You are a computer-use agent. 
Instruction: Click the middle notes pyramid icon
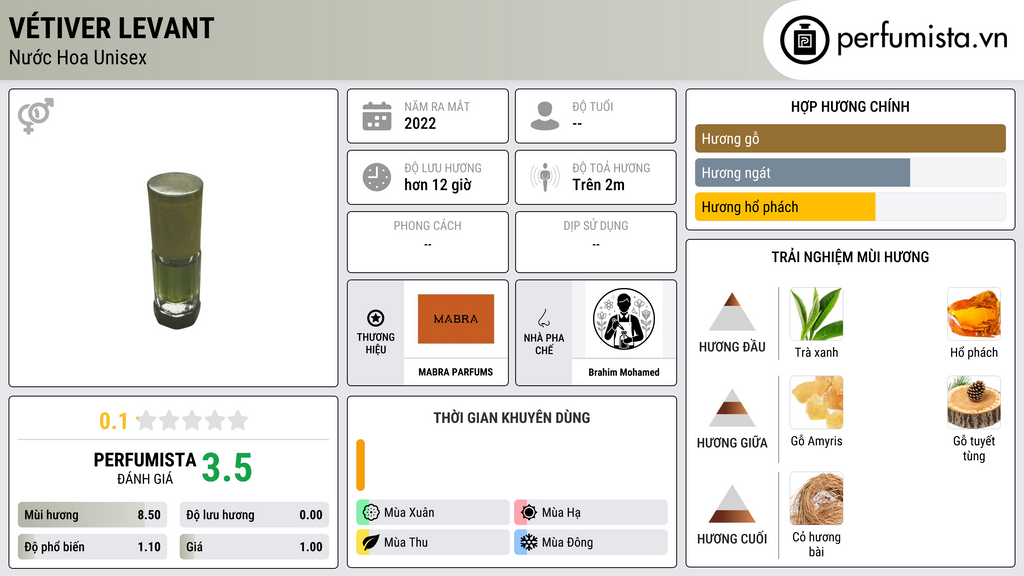click(732, 408)
